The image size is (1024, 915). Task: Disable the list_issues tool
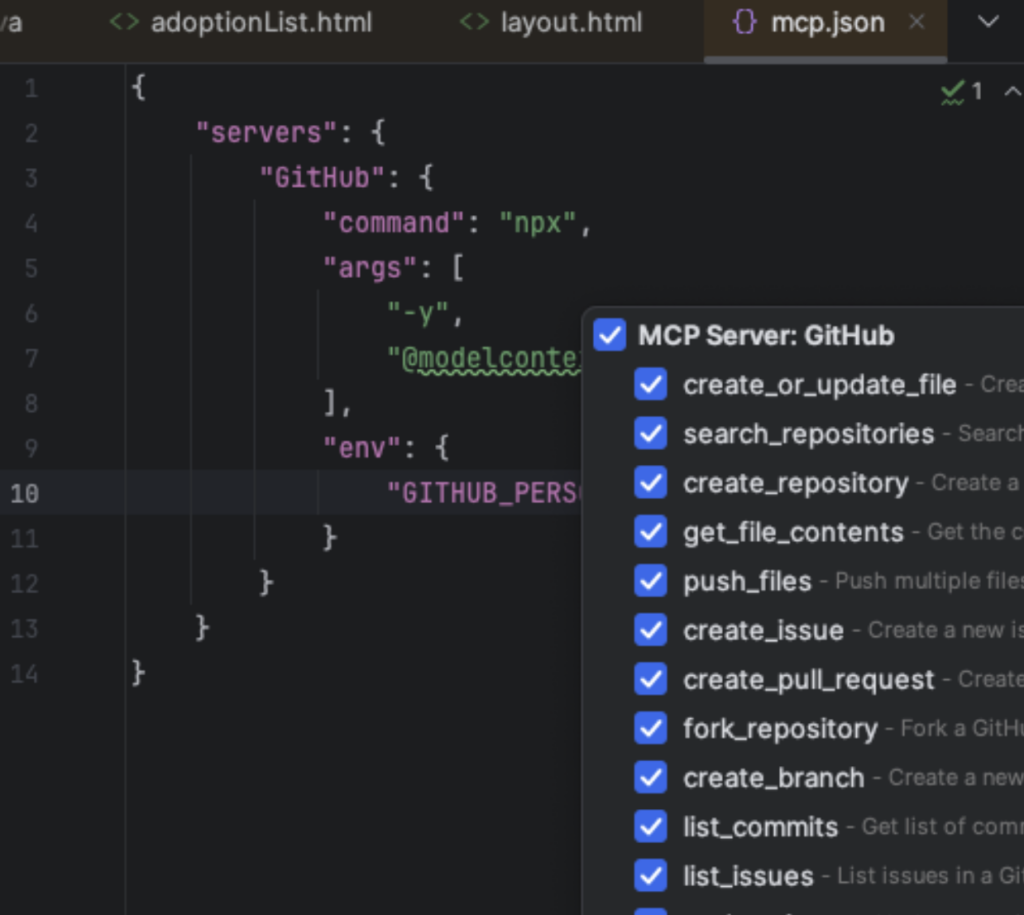tap(651, 875)
